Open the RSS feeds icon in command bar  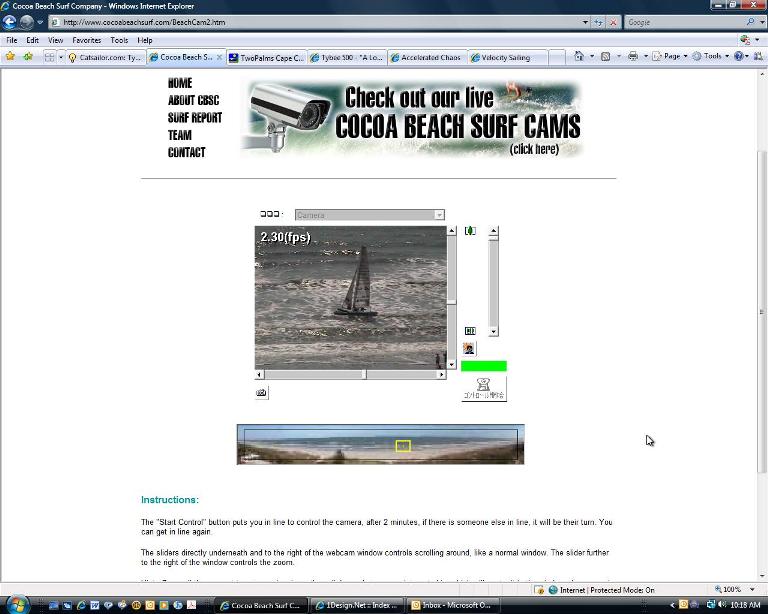[605, 56]
